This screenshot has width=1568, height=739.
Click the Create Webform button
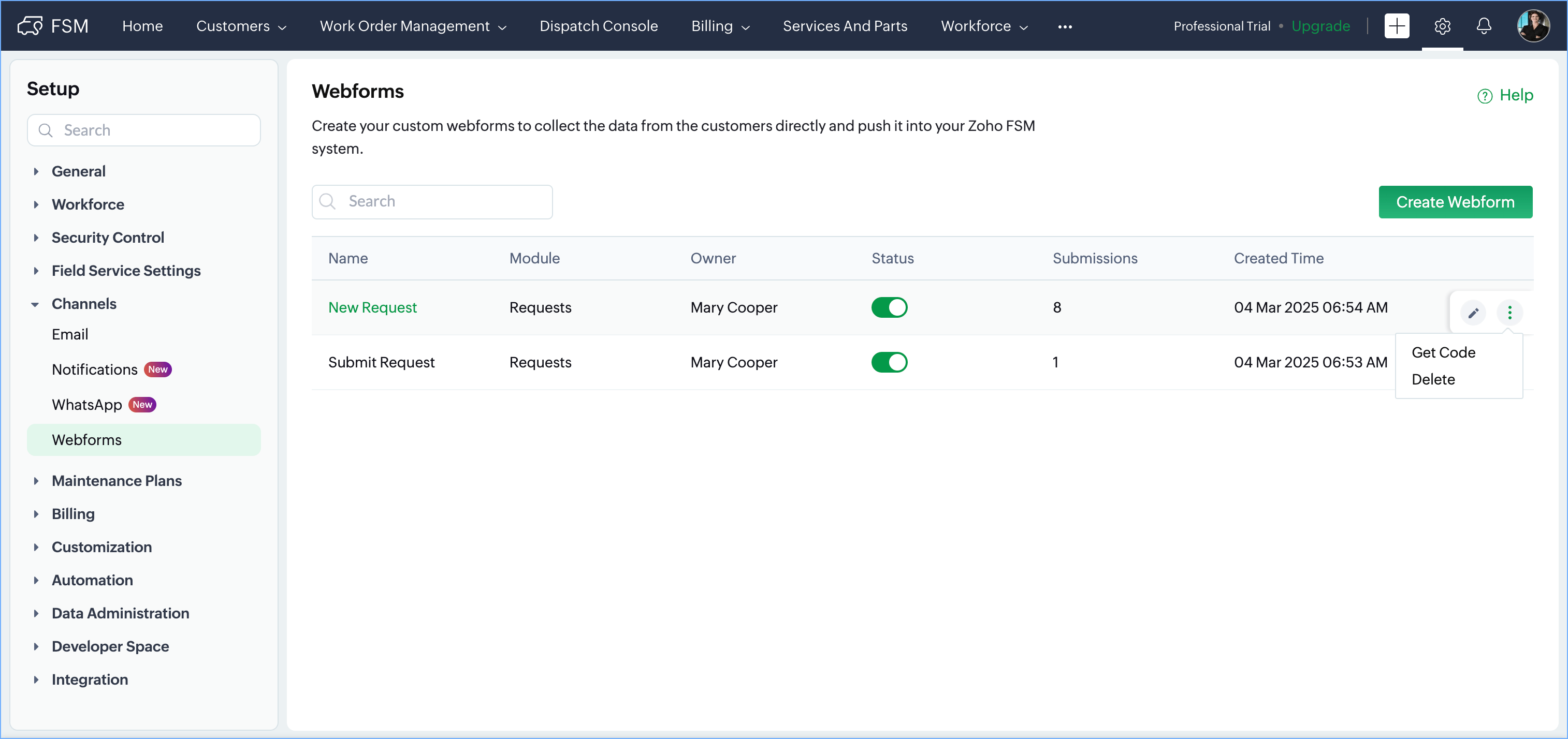point(1455,202)
